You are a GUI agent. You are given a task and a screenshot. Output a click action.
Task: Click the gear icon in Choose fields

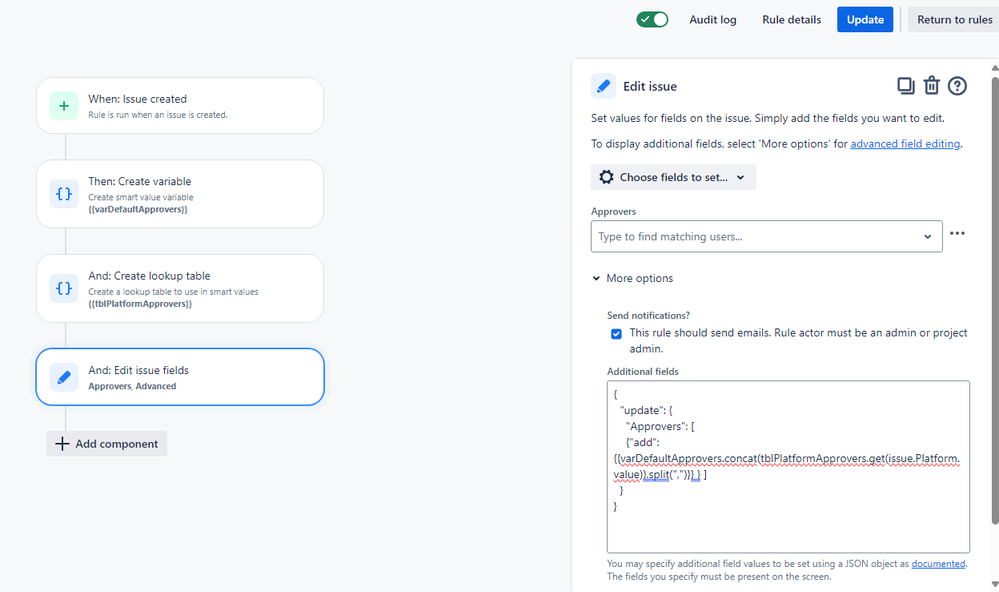(x=607, y=177)
